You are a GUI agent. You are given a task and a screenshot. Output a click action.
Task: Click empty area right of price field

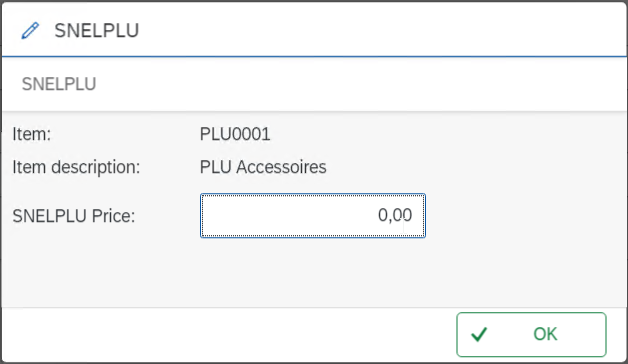coord(525,215)
